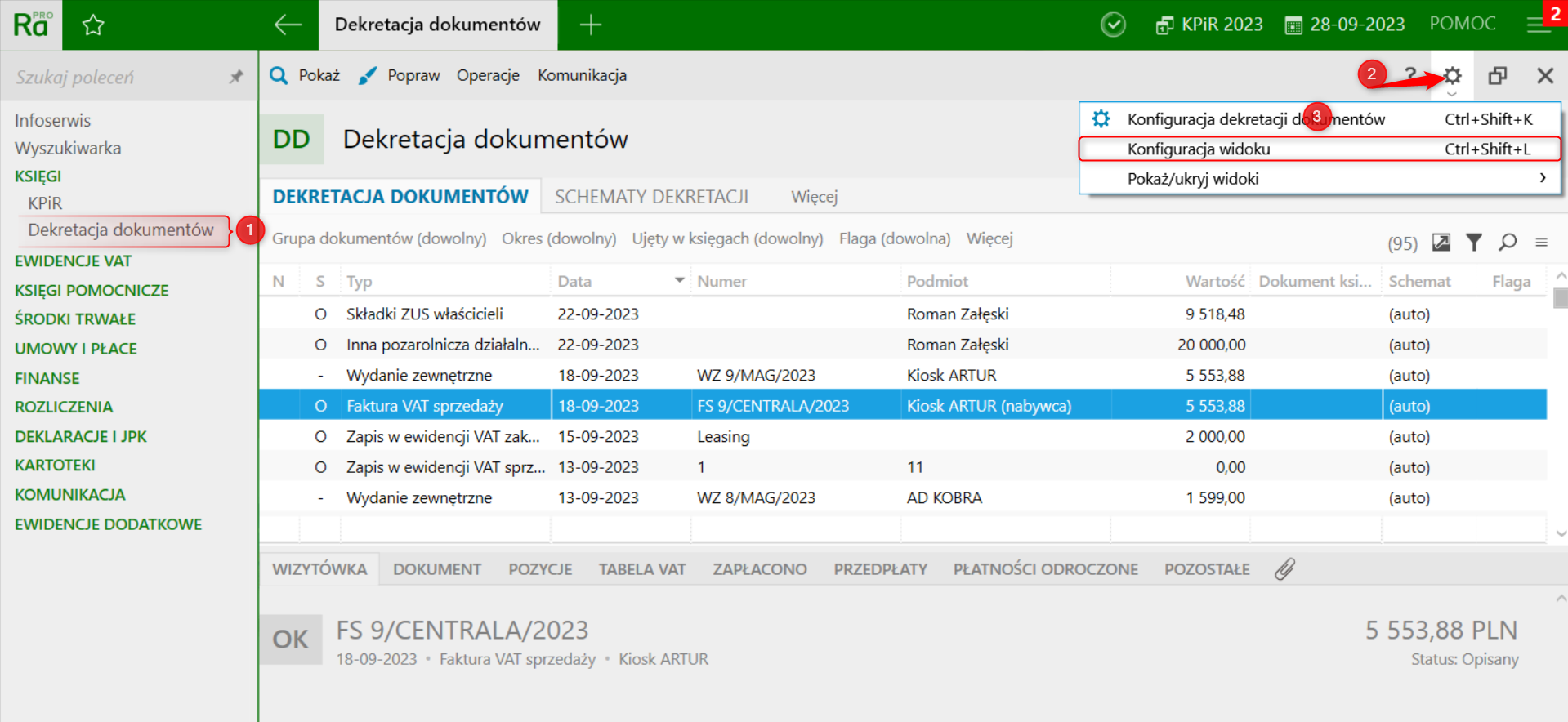1568x722 pixels.
Task: Click the table search magnifier icon
Action: pyautogui.click(x=1508, y=243)
